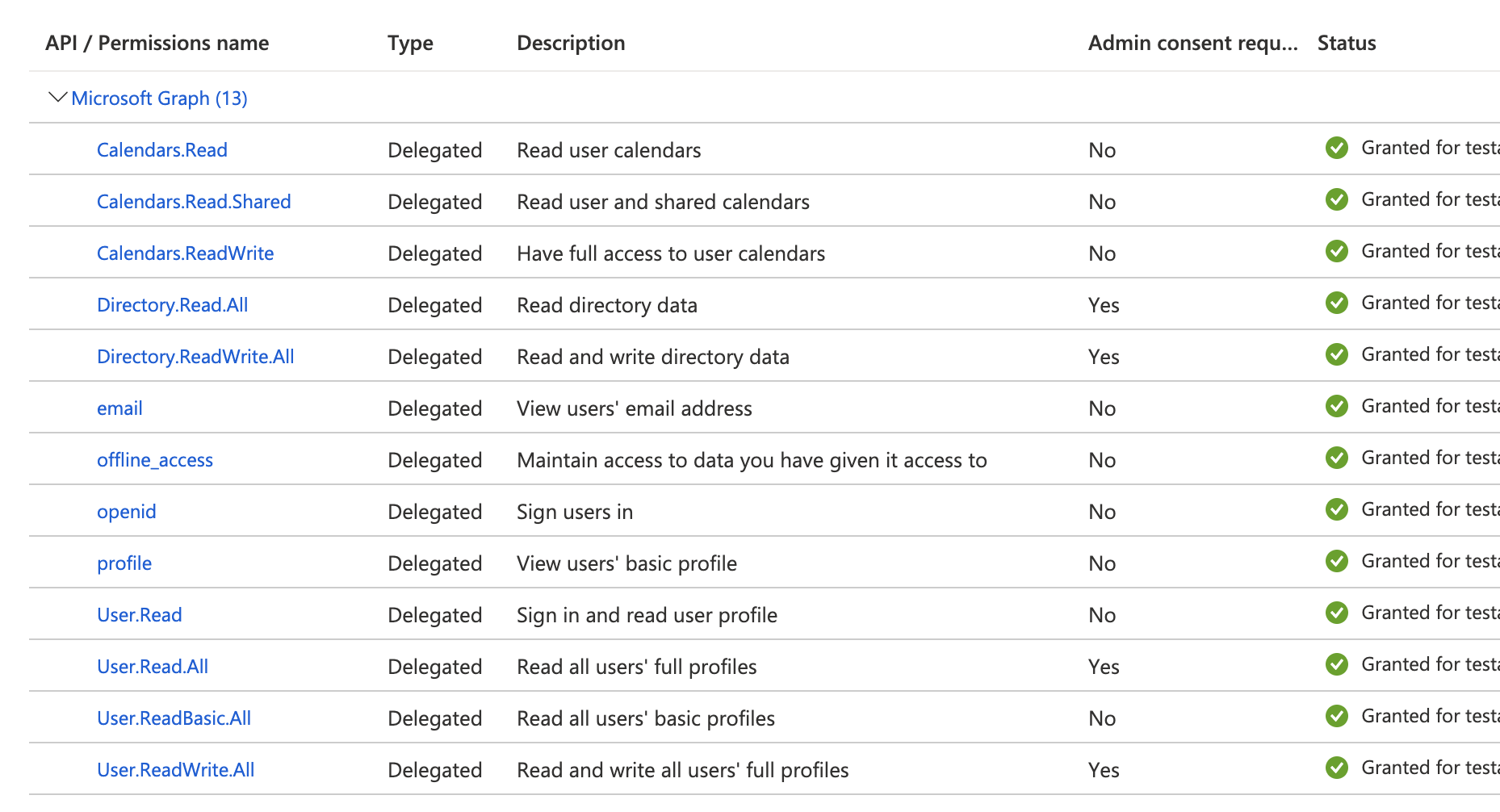This screenshot has width=1500, height=812.
Task: Click the green granted checkmark for profile
Action: point(1337,561)
